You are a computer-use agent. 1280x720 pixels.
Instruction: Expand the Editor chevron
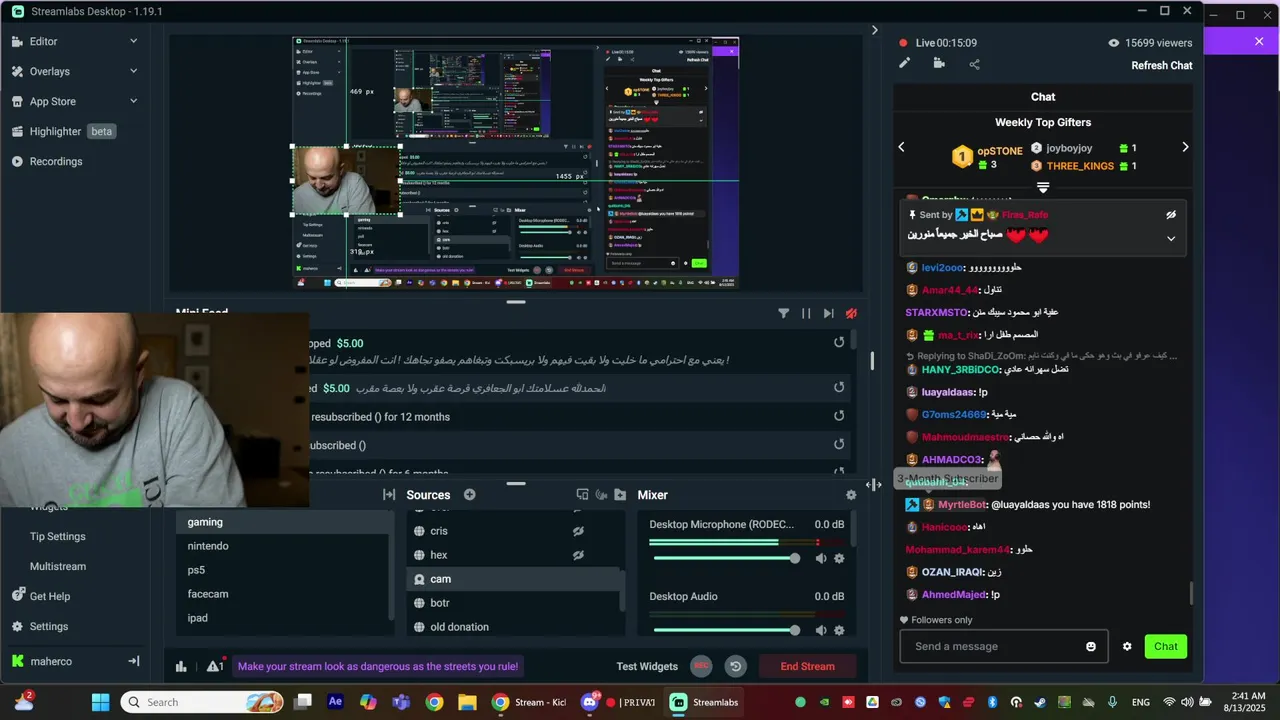point(134,41)
